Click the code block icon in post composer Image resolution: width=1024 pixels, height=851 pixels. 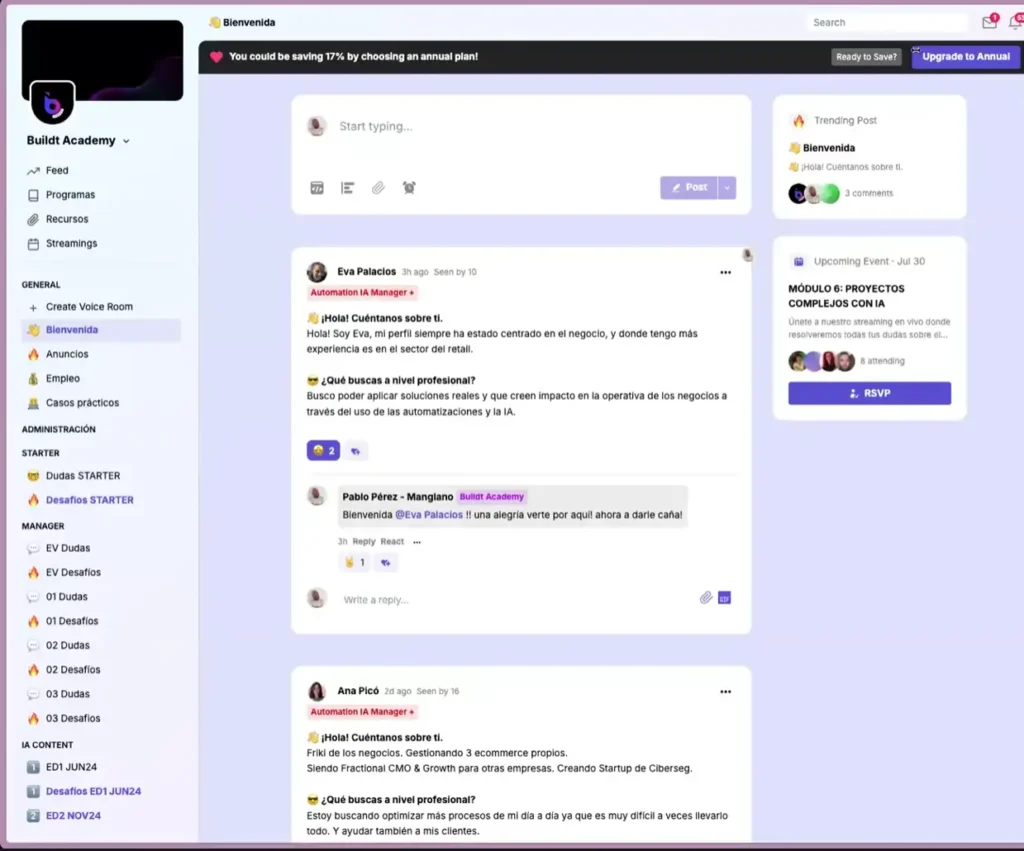coord(317,187)
